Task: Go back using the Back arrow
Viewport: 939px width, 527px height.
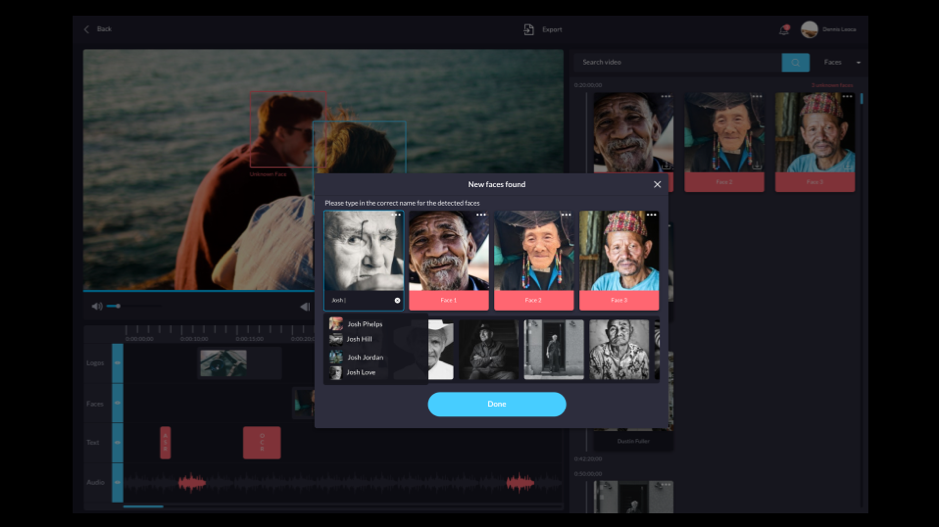Action: tap(87, 29)
